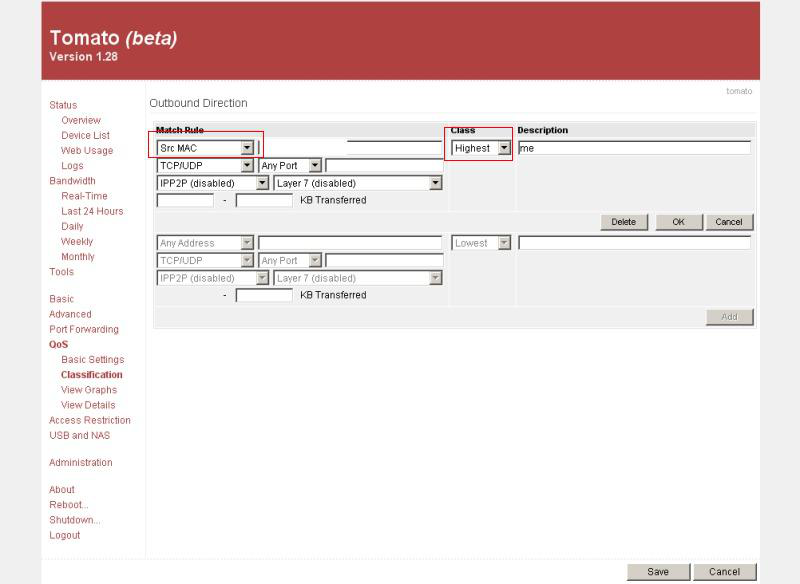Image resolution: width=800 pixels, height=584 pixels.
Task: Open the IPP2P (disabled) dropdown in first rule
Action: coord(213,183)
